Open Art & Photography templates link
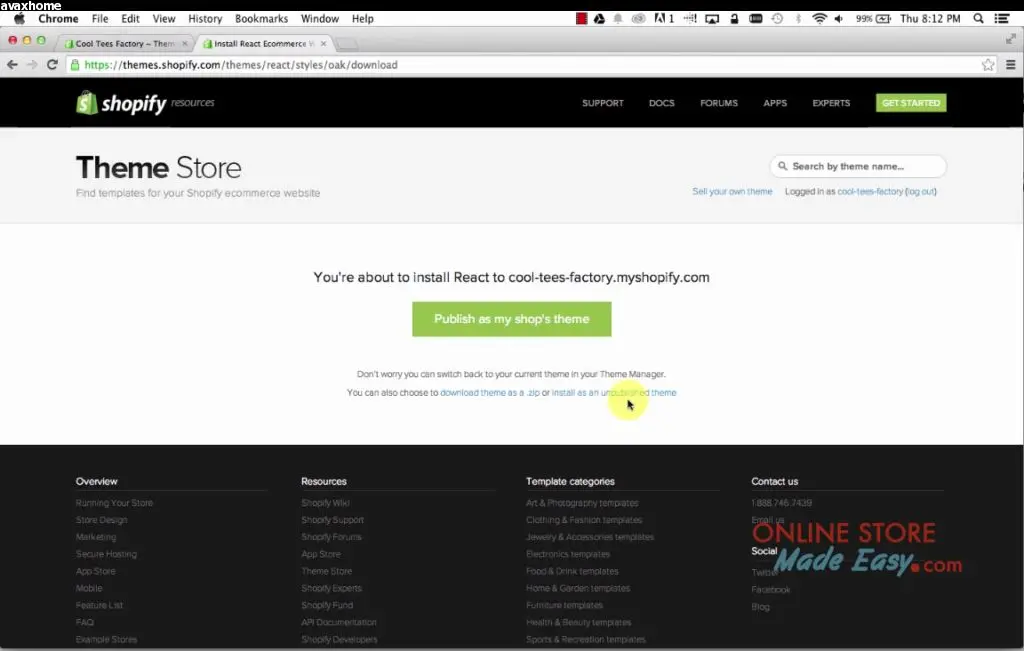 582,503
